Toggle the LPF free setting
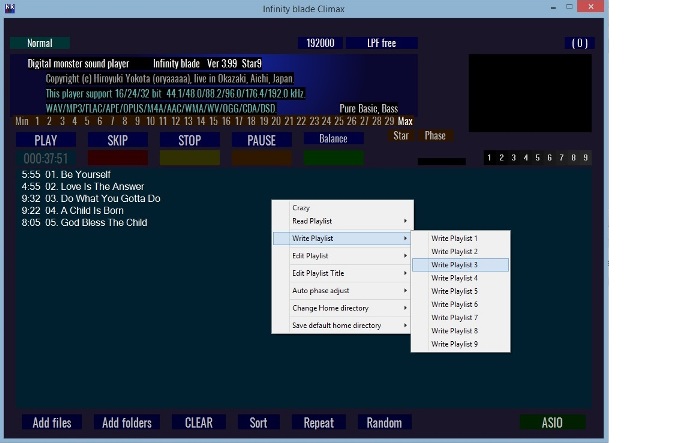Screen dimensions: 691x443 click(382, 43)
